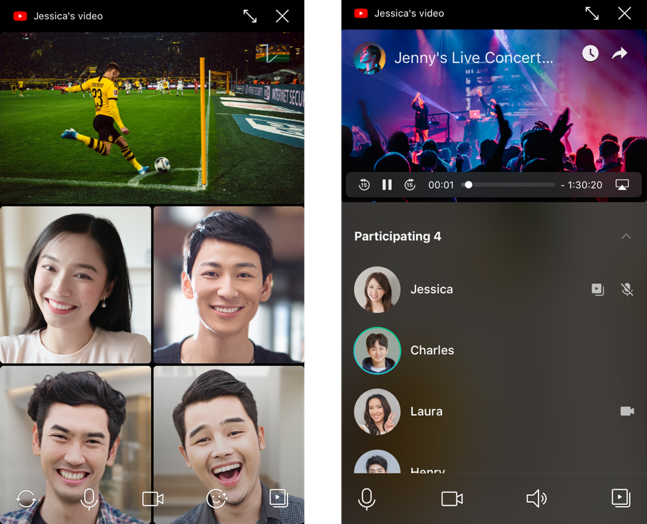Switch camera using the rotate icon
Viewport: 647px width, 524px height.
point(26,498)
